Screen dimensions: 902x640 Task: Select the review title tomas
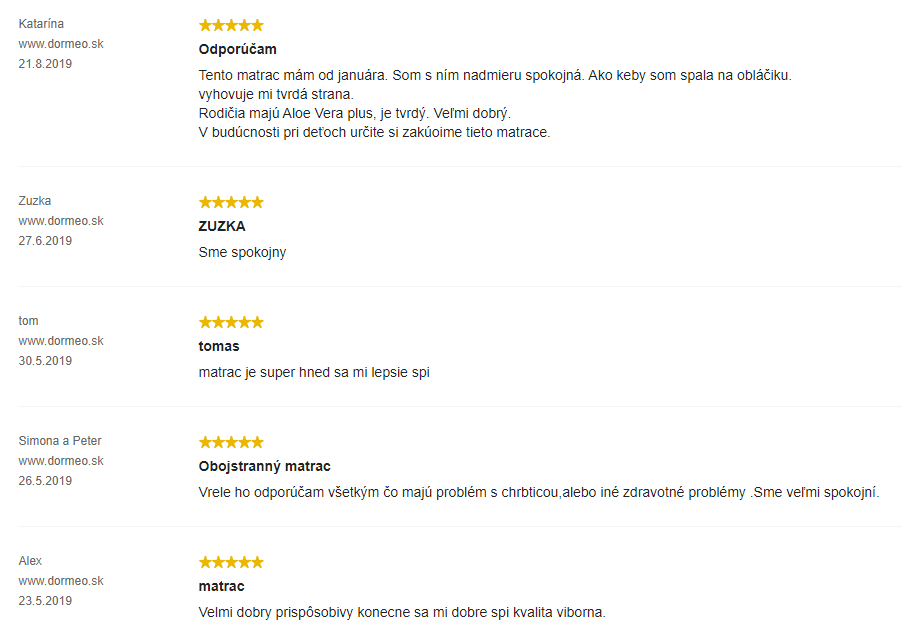click(219, 346)
